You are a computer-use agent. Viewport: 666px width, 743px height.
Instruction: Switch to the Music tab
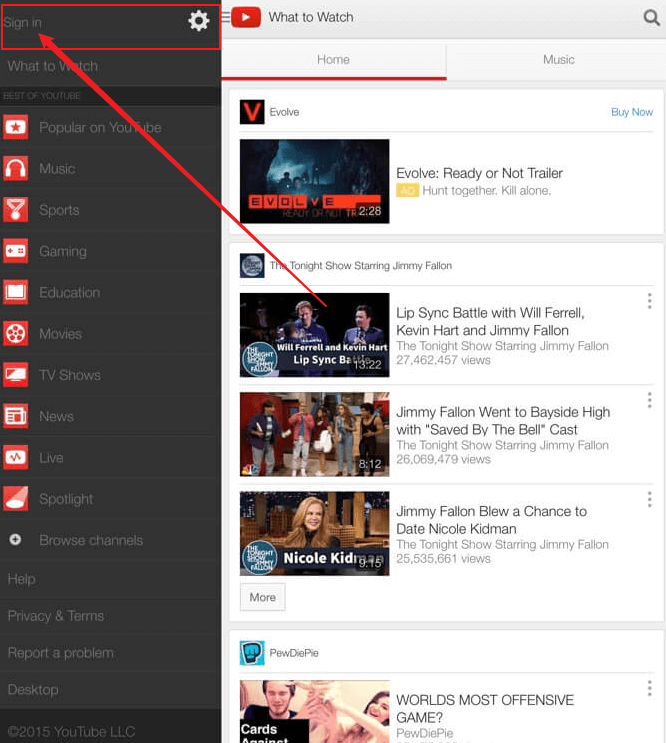pos(558,60)
